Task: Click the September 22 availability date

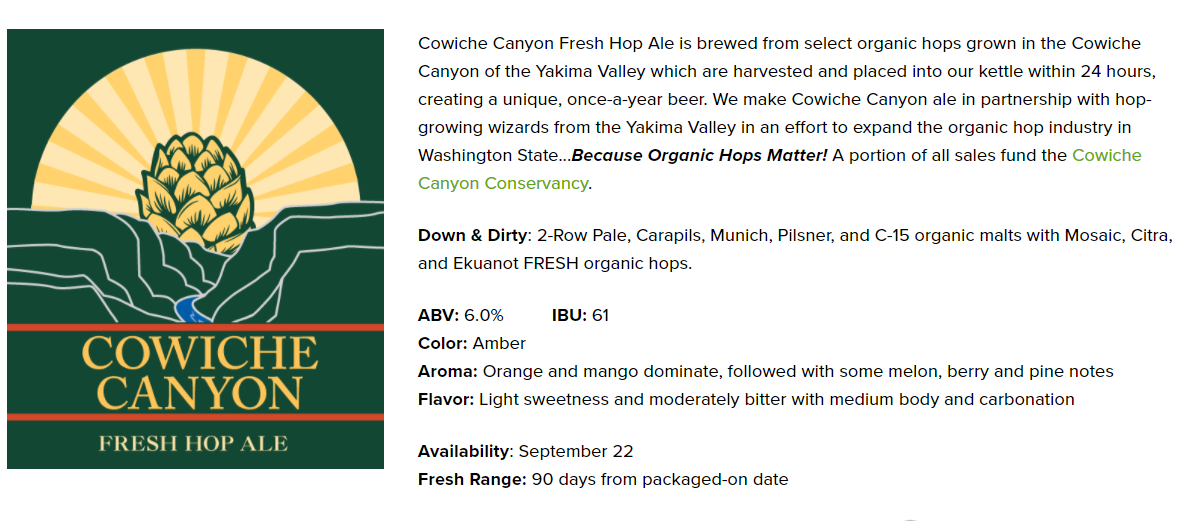Action: (575, 452)
